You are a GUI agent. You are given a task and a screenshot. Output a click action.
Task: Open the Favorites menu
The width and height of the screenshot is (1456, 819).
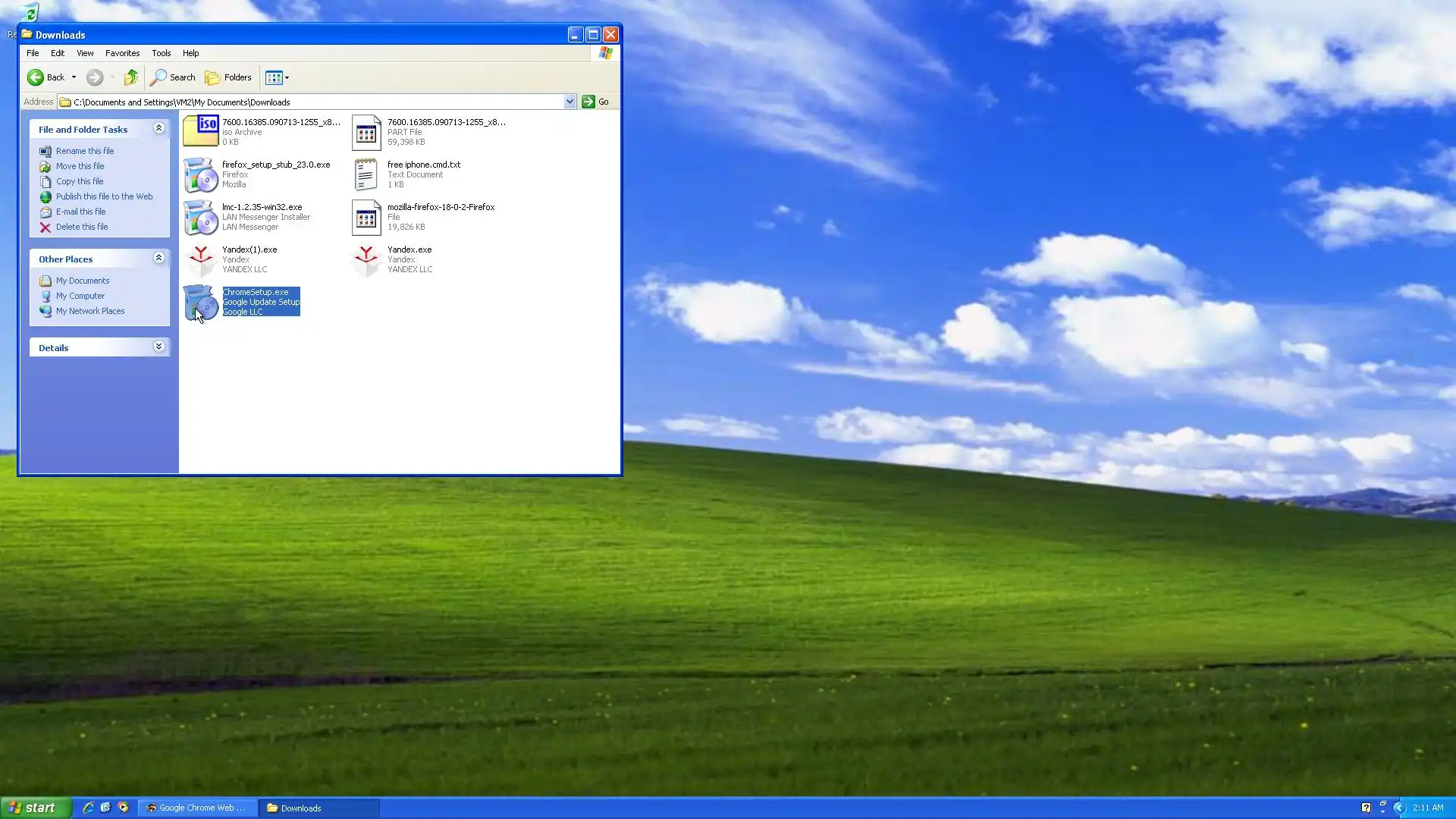pyautogui.click(x=122, y=53)
